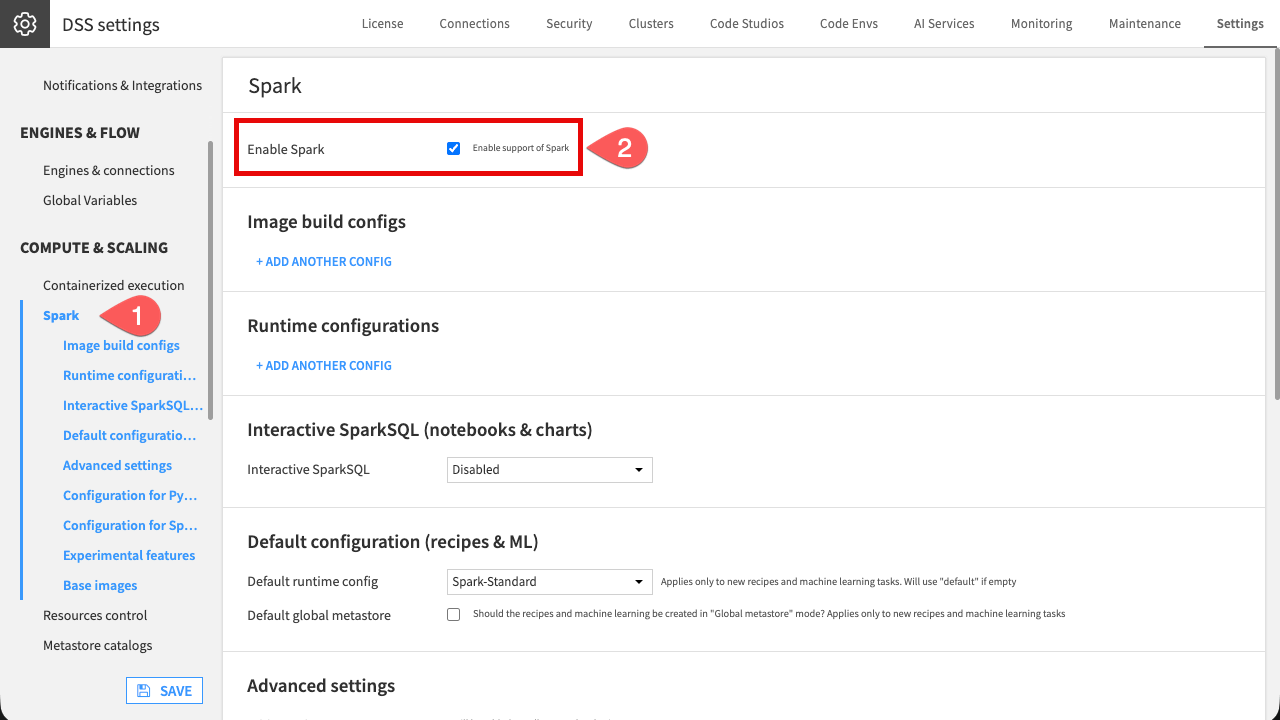The height and width of the screenshot is (720, 1280).
Task: Jump to Advanced settings sidebar link
Action: click(117, 465)
